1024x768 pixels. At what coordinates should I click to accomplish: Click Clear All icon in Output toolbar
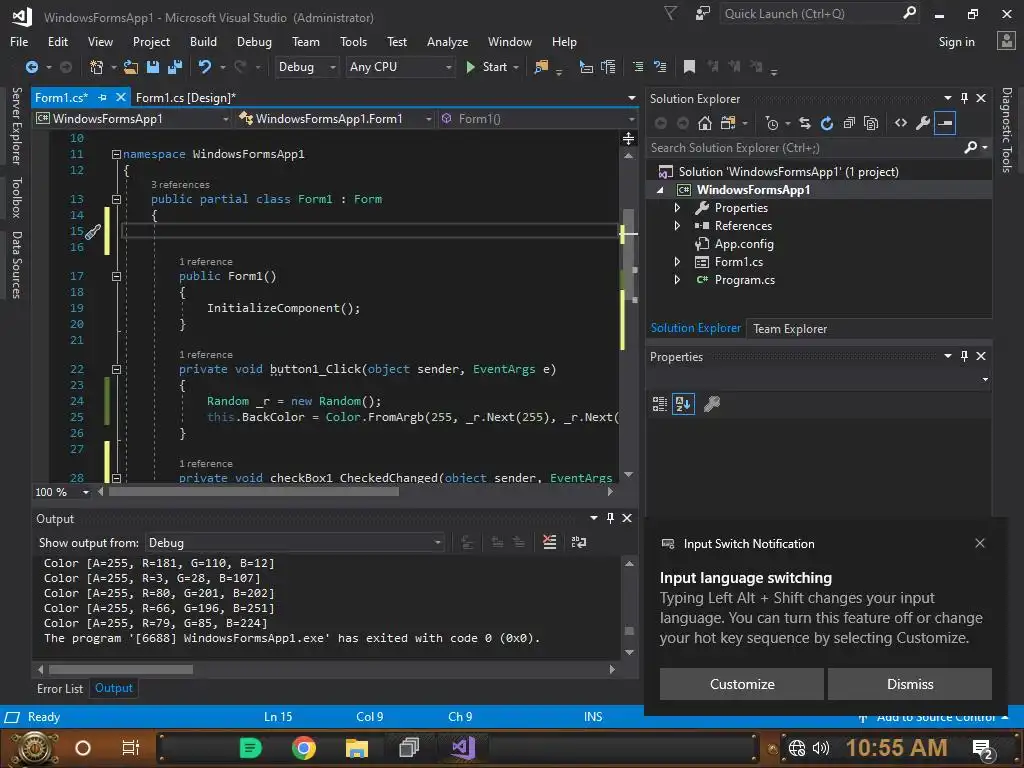point(550,542)
